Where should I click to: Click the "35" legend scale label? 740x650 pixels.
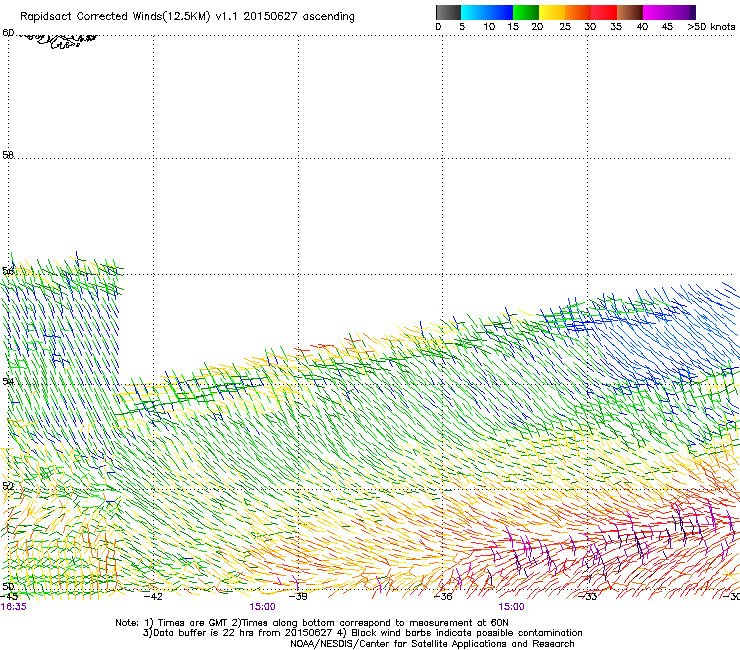pyautogui.click(x=616, y=27)
